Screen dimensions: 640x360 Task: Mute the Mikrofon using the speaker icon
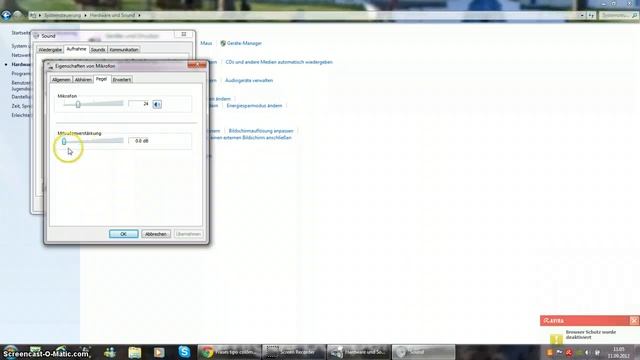(x=157, y=104)
